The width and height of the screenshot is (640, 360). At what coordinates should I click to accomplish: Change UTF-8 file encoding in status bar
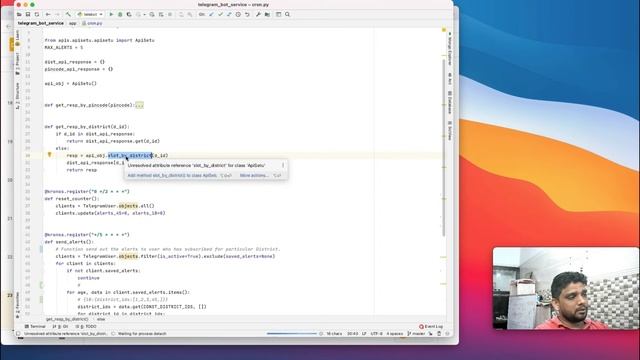point(376,334)
